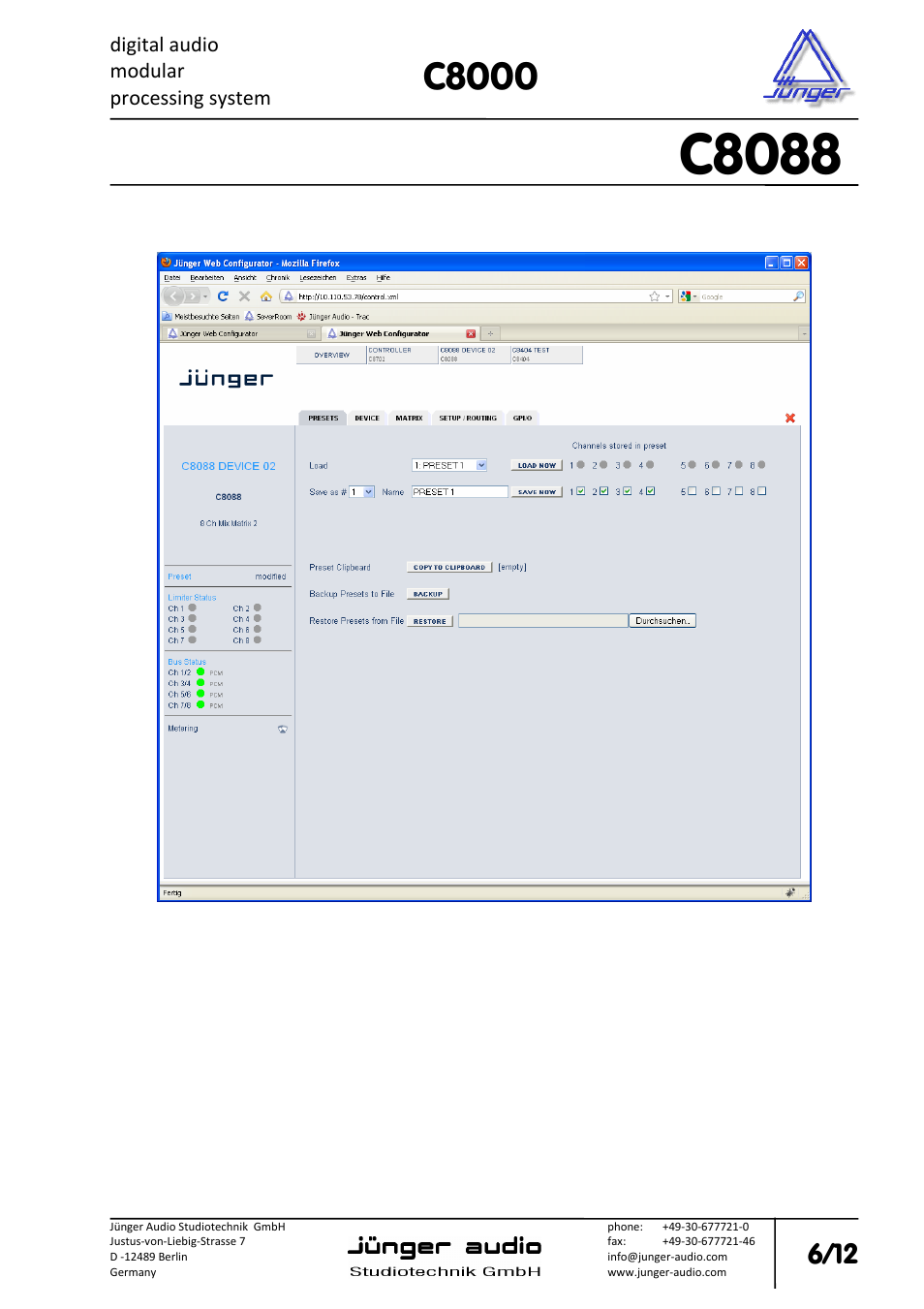Image resolution: width=924 pixels, height=1309 pixels.
Task: Open a new browser tab with plus icon
Action: 490,333
